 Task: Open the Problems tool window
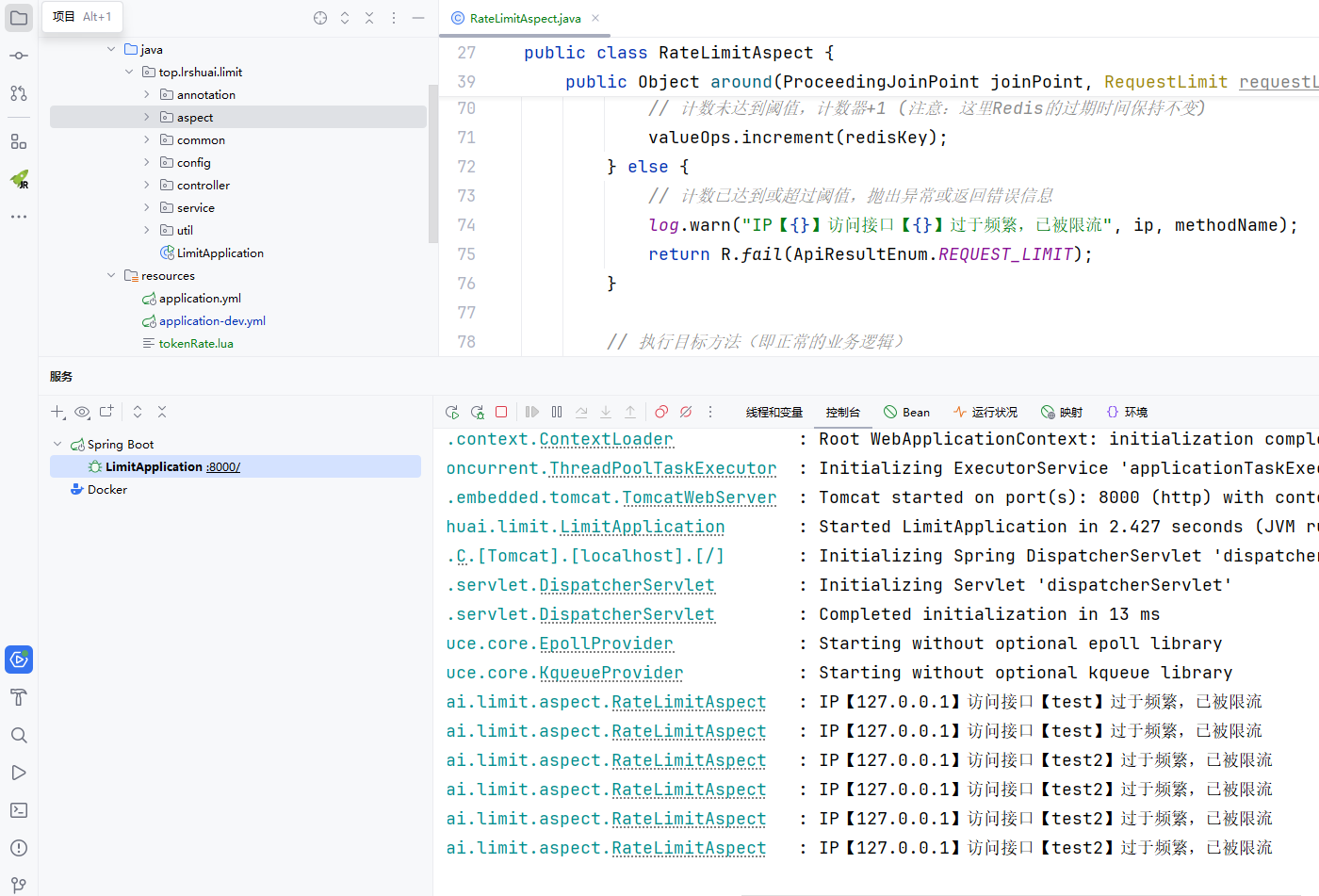click(19, 848)
